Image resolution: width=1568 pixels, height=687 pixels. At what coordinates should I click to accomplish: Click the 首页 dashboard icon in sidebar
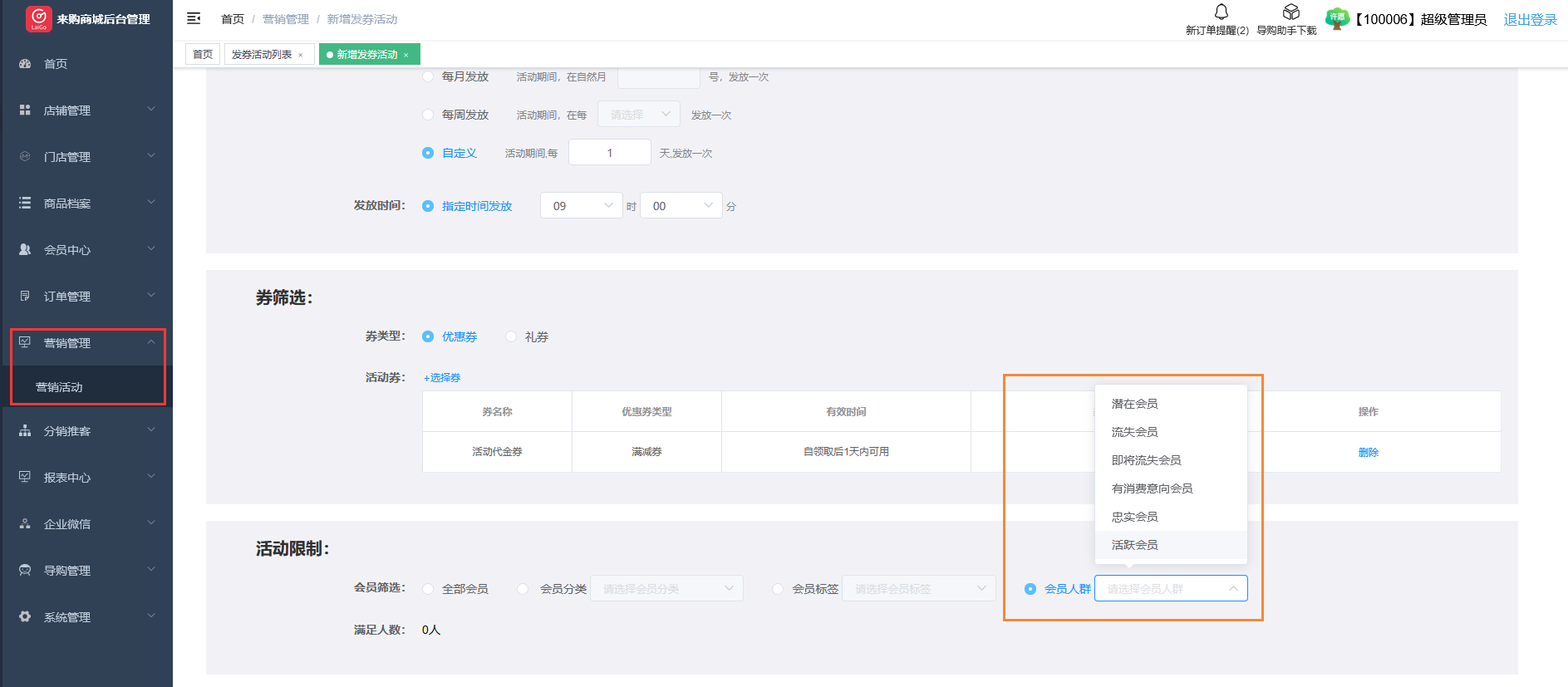pyautogui.click(x=25, y=64)
